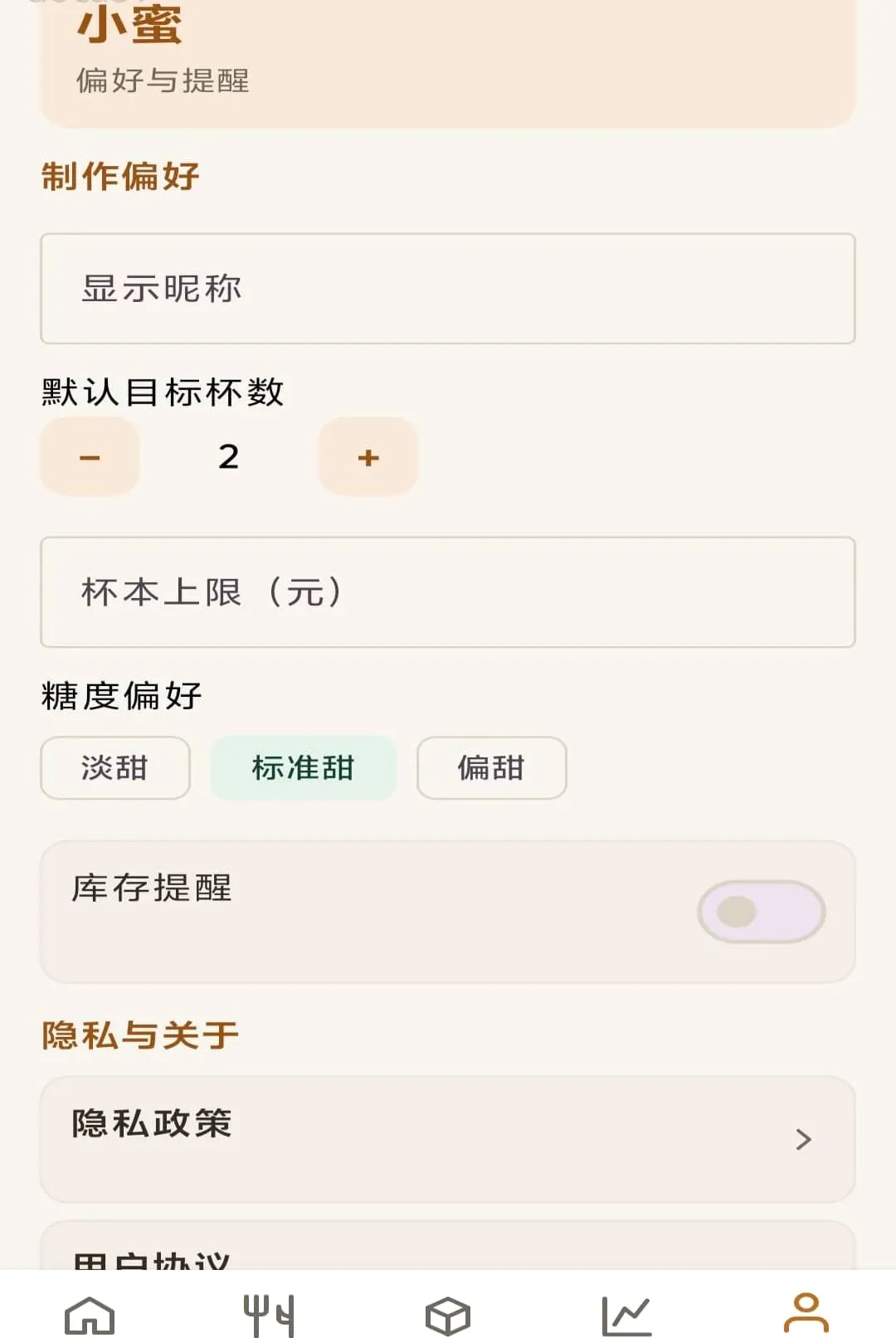Open the home tab icon
The height and width of the screenshot is (1338, 896).
90,1315
